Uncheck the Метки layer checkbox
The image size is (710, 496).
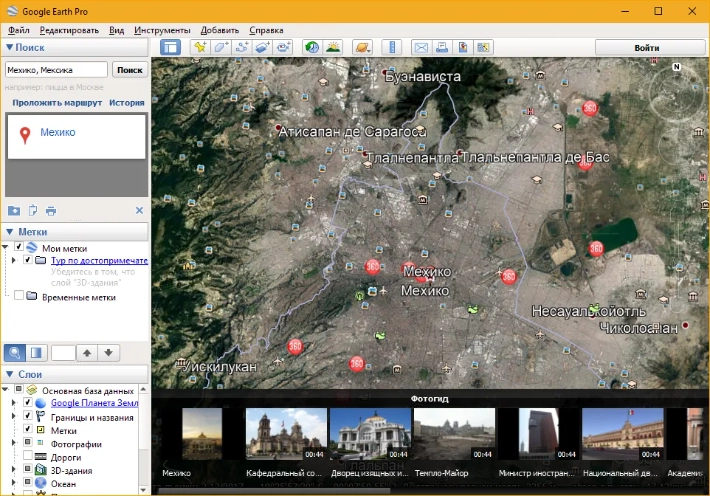click(28, 429)
